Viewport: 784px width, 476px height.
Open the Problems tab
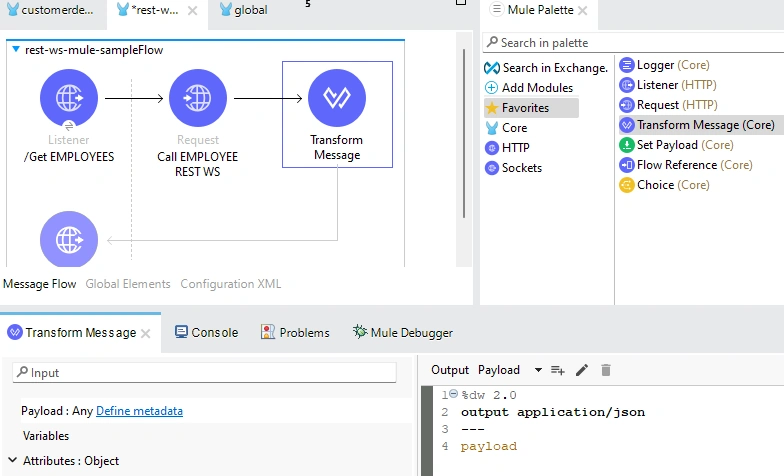295,332
